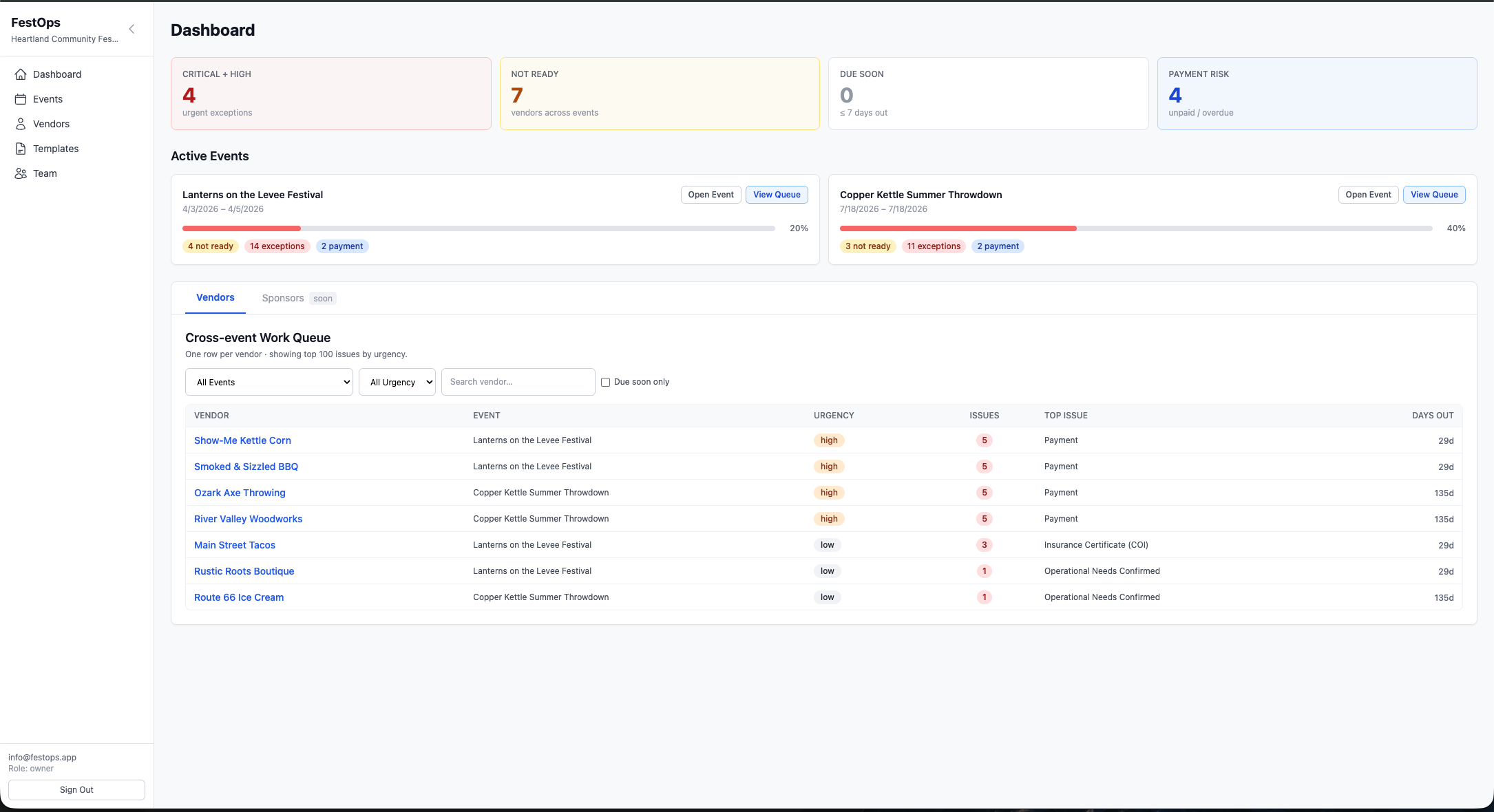Open the Main Street Tacos vendor

tap(234, 545)
